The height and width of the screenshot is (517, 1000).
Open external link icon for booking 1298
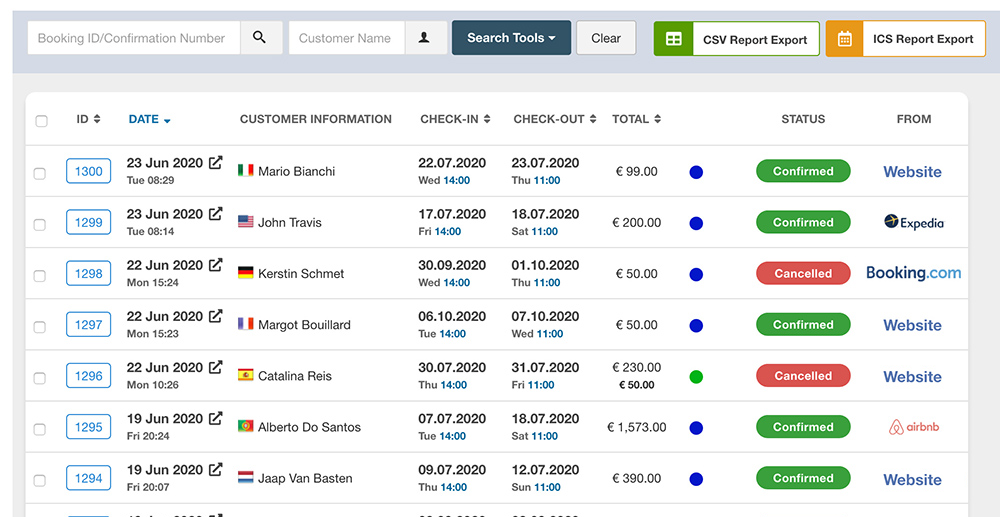coord(216,265)
